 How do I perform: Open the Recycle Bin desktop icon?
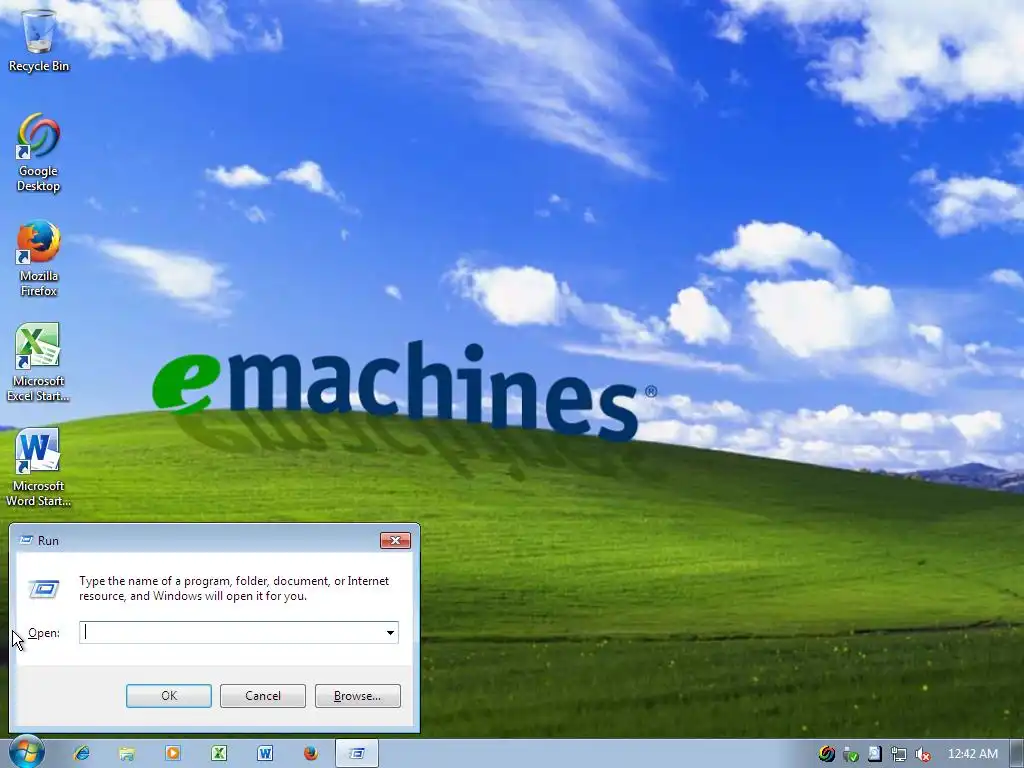39,39
